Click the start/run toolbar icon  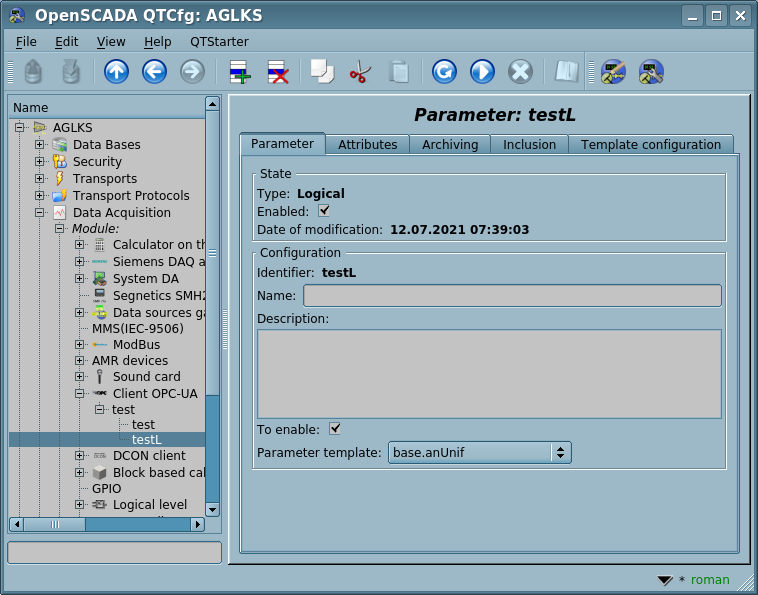pyautogui.click(x=482, y=72)
